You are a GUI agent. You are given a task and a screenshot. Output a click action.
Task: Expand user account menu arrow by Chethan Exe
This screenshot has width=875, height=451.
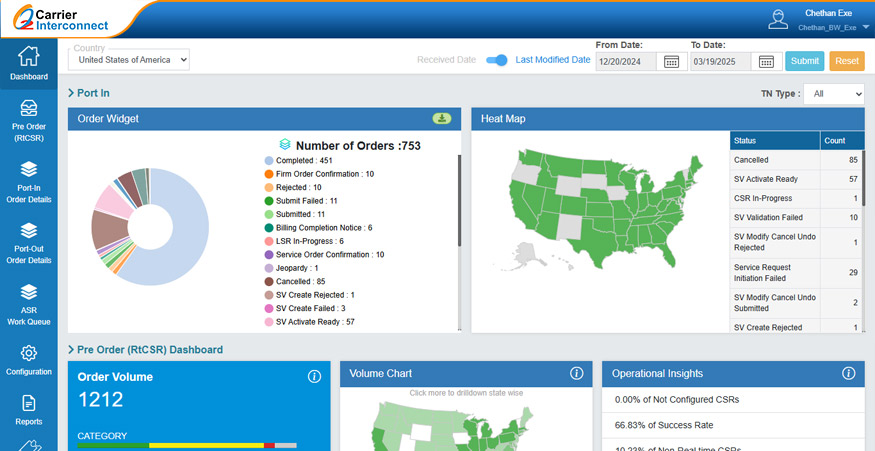(865, 27)
